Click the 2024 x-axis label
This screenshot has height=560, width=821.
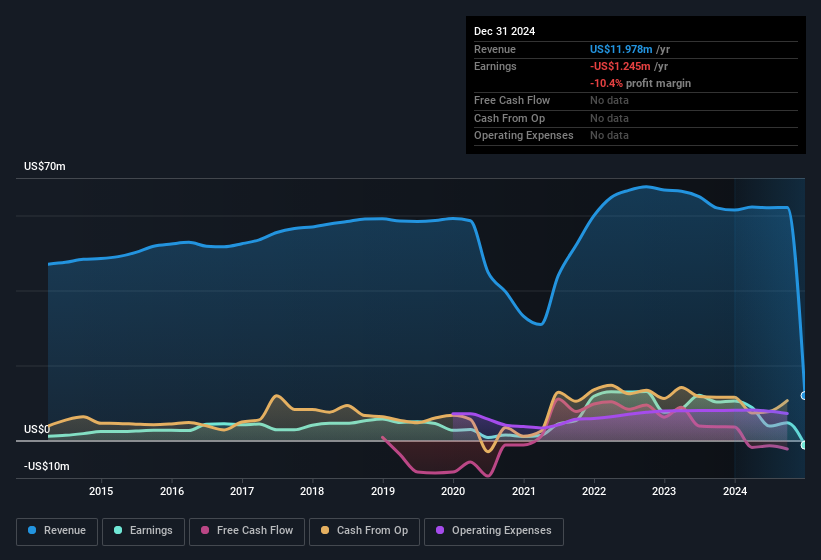click(x=735, y=491)
